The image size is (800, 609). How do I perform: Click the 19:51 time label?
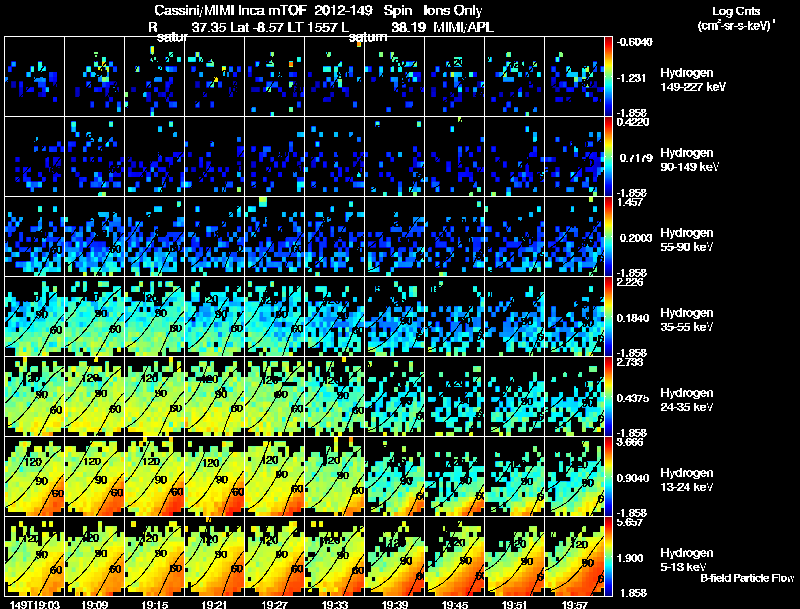tap(514, 605)
